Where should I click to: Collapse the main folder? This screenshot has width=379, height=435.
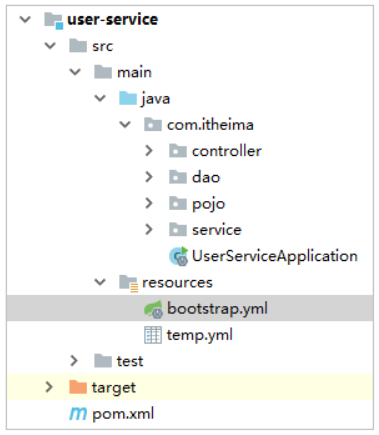point(75,72)
